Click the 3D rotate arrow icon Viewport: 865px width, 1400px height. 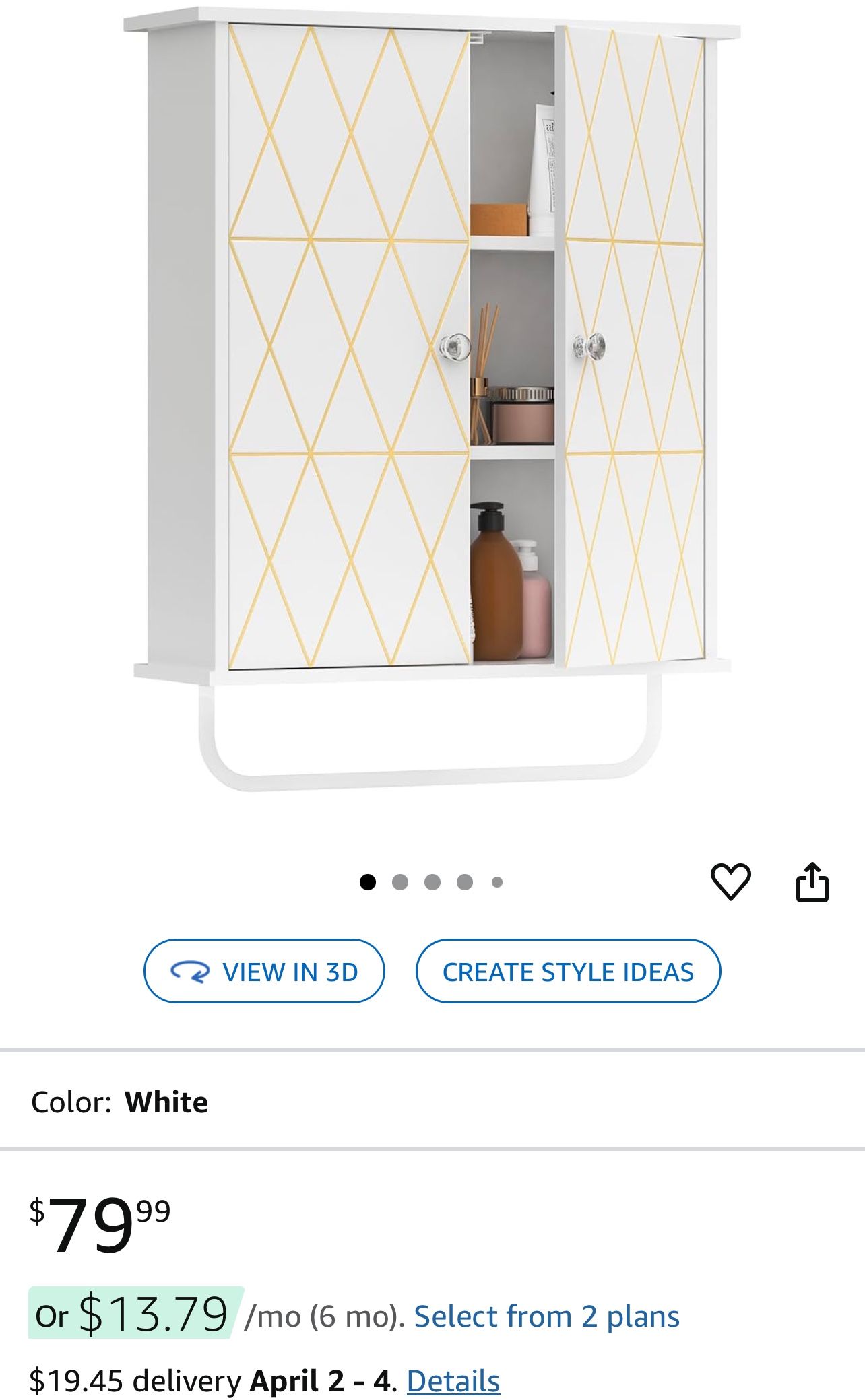click(x=190, y=972)
